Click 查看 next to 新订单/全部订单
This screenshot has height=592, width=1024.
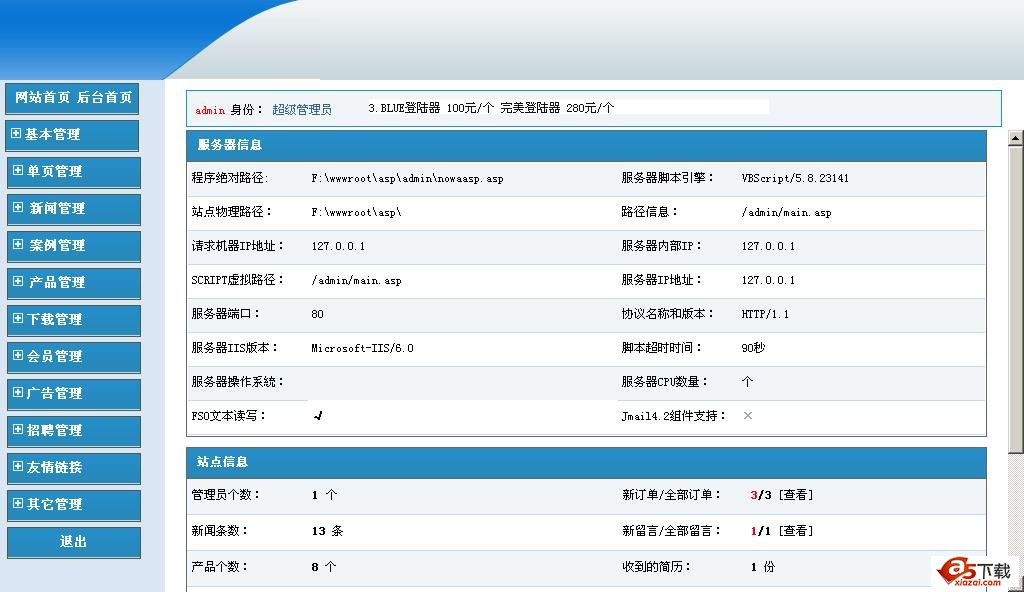pyautogui.click(x=795, y=495)
